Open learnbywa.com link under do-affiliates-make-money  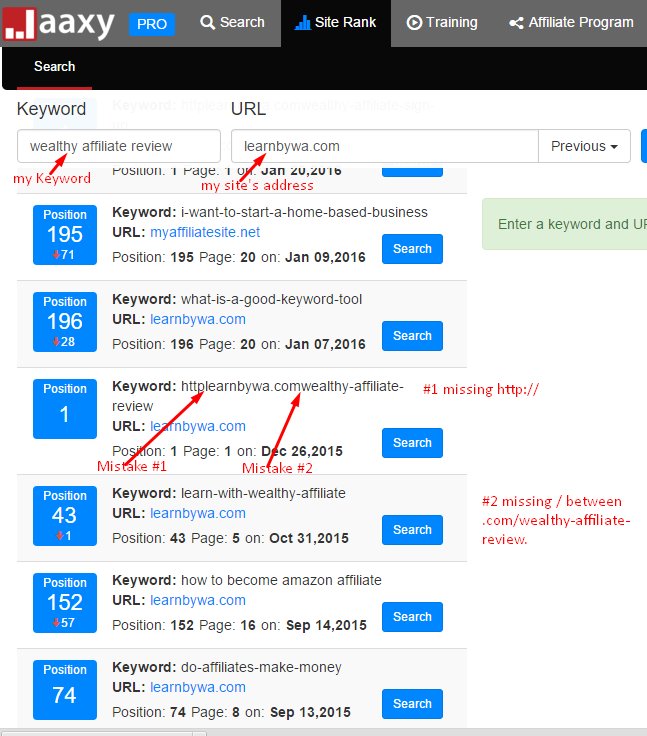198,687
